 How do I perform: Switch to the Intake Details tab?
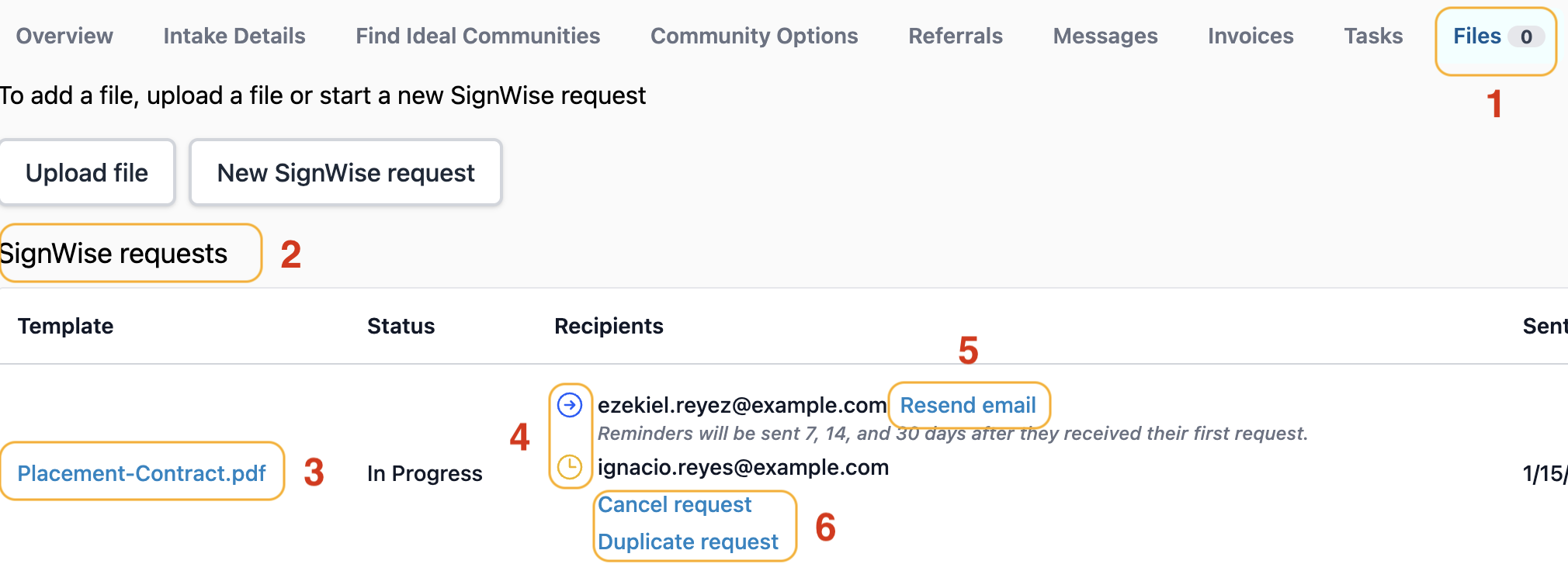tap(234, 36)
